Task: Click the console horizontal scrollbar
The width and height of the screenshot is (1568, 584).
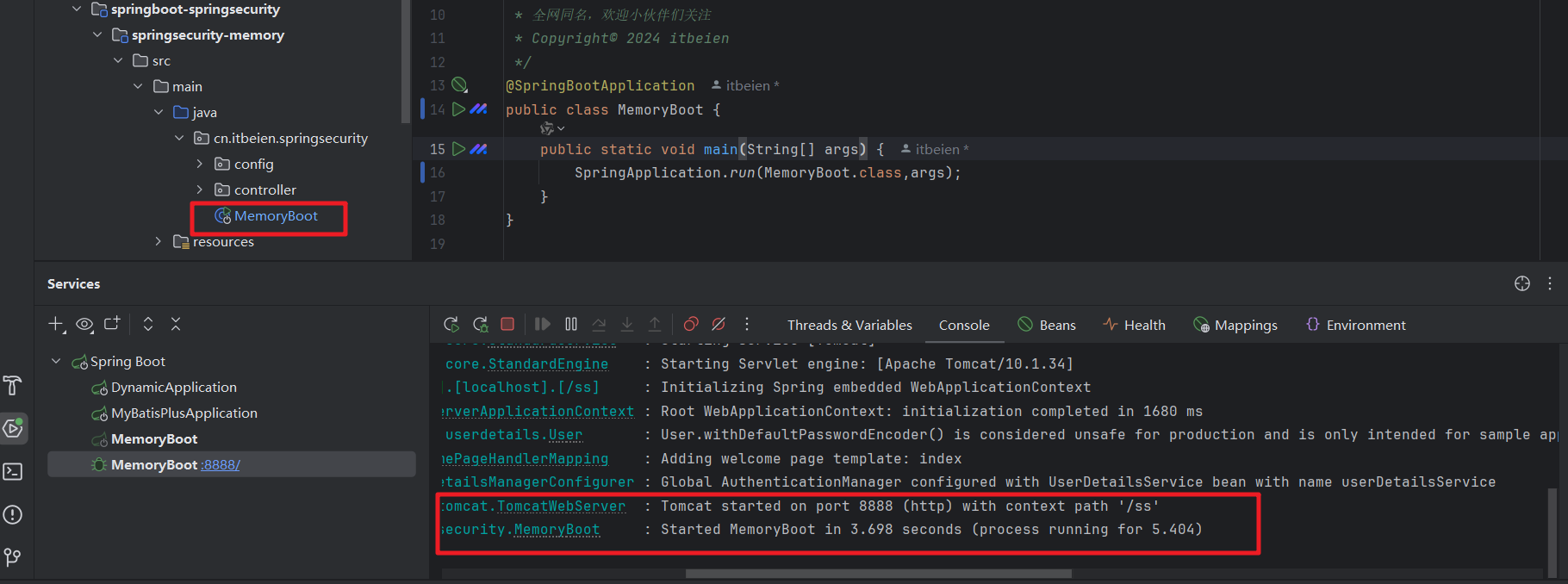Action: pyautogui.click(x=879, y=573)
